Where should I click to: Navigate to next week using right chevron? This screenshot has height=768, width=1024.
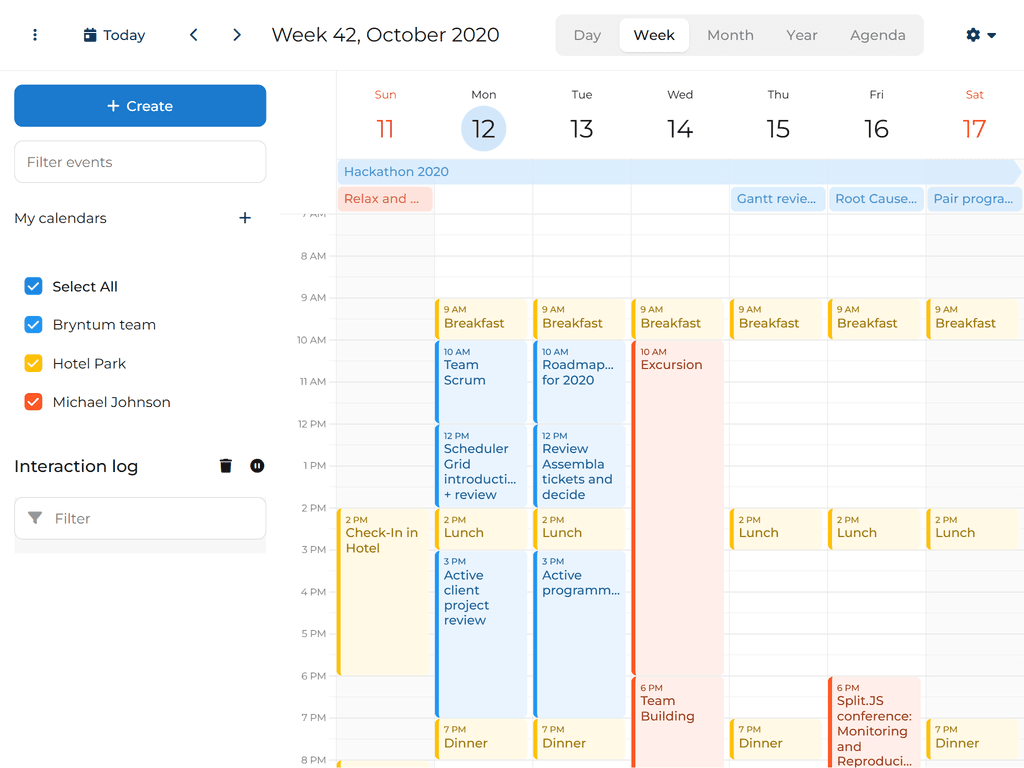click(237, 34)
